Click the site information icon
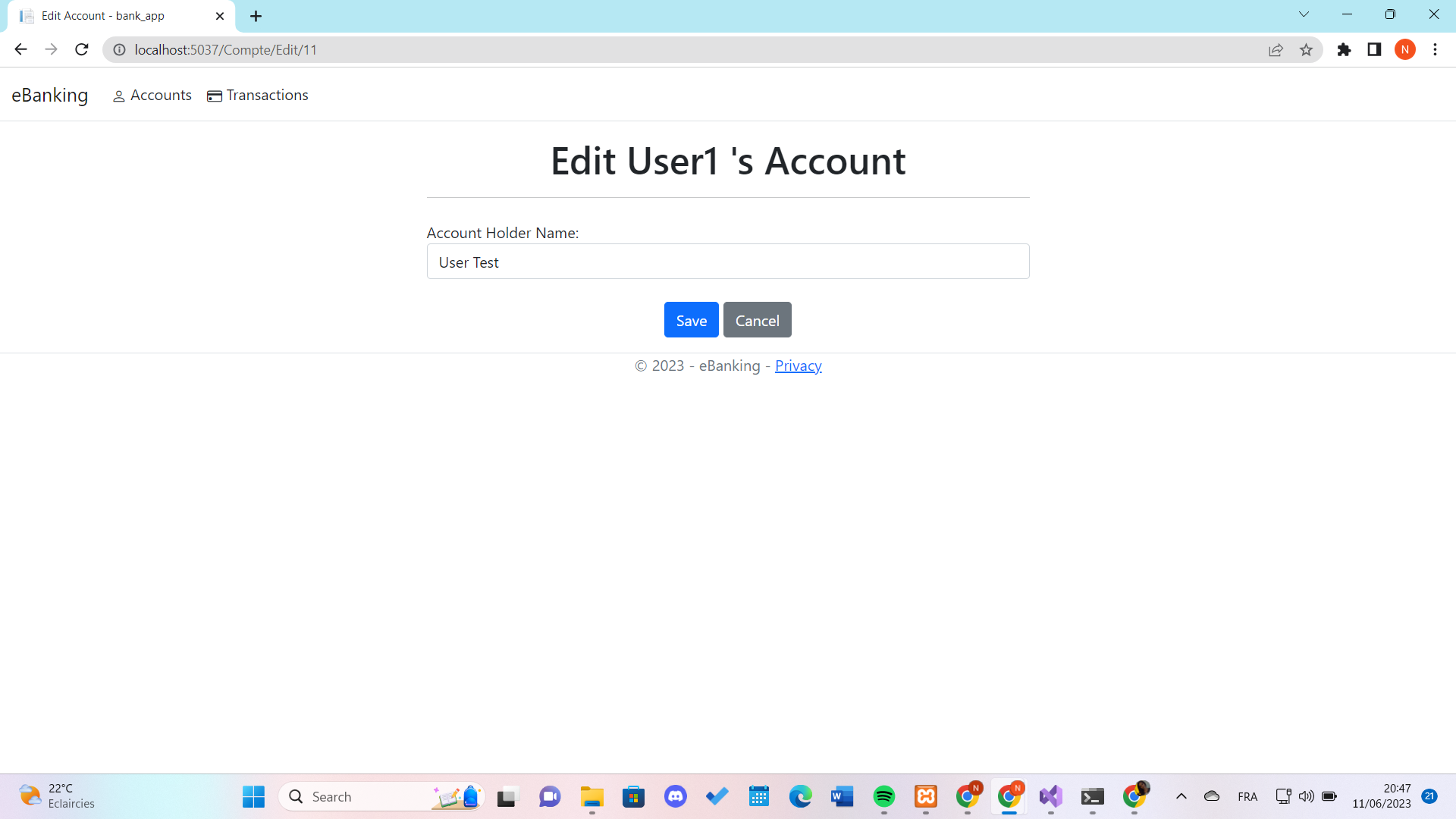This screenshot has width=1456, height=819. click(119, 49)
